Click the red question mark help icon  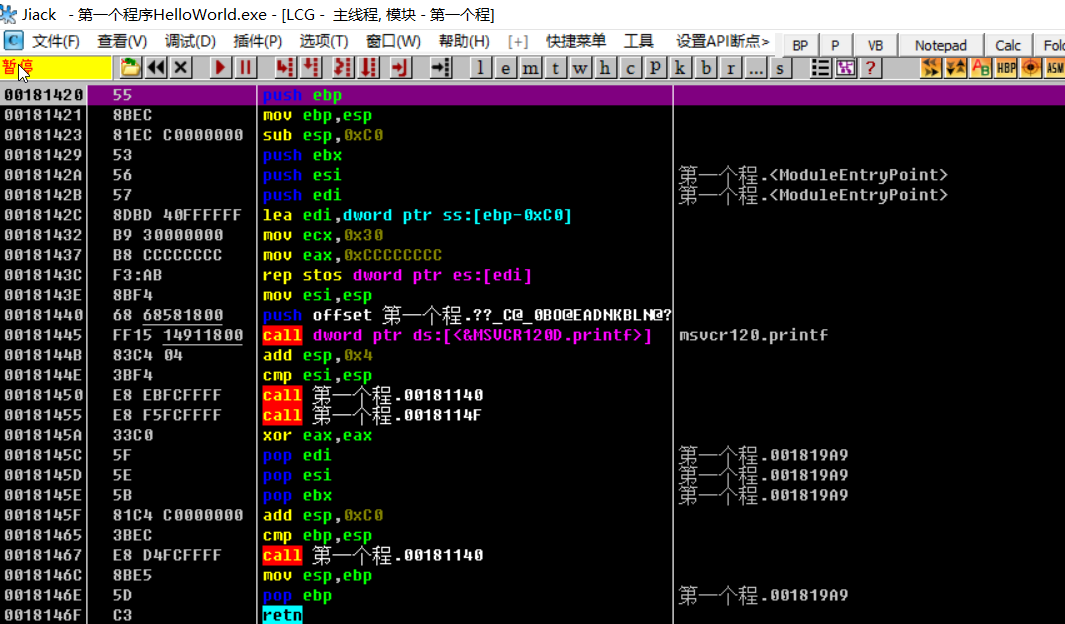pyautogui.click(x=870, y=68)
